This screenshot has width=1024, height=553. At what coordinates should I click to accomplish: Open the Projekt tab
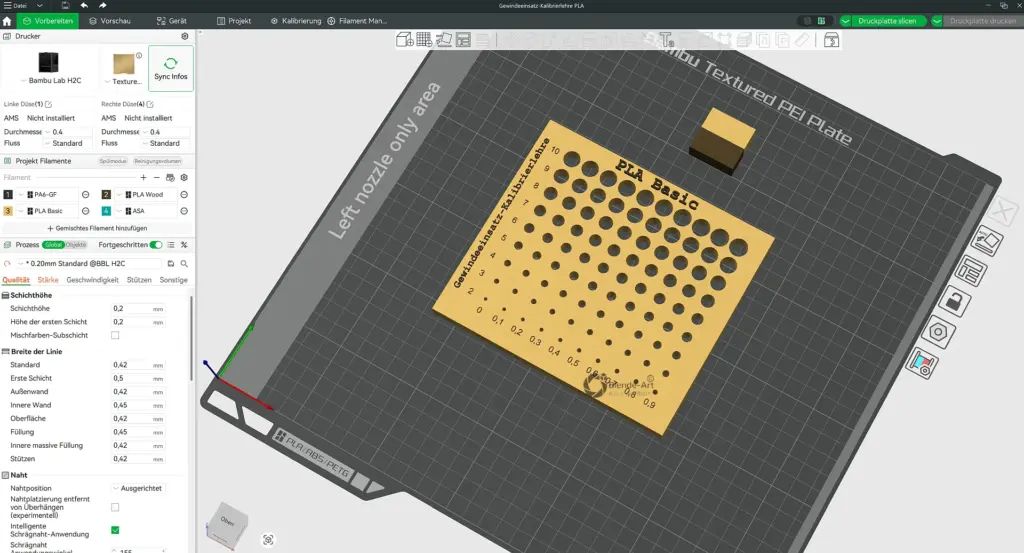(234, 21)
